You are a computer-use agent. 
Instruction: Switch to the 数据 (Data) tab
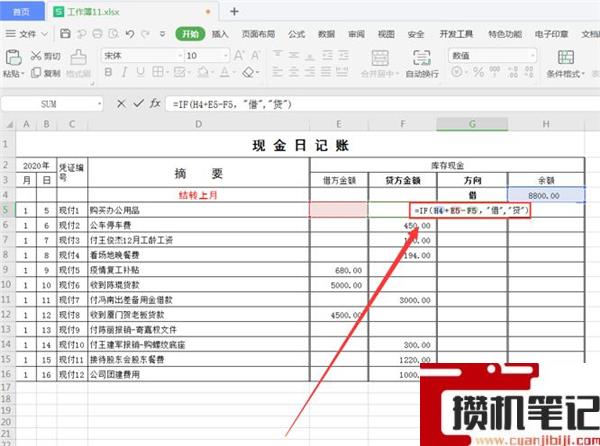pyautogui.click(x=326, y=34)
